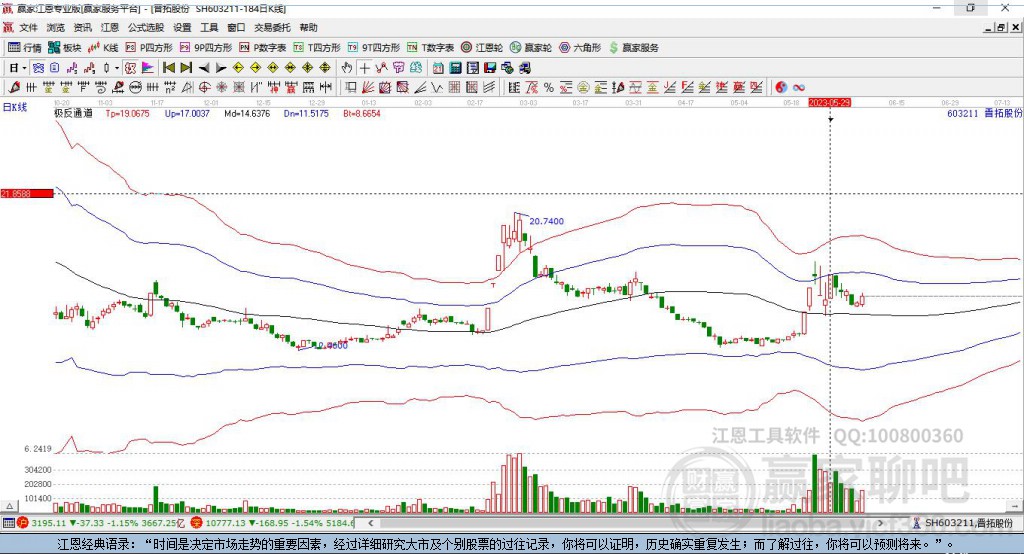Open the P四方形 tool

[x=149, y=48]
